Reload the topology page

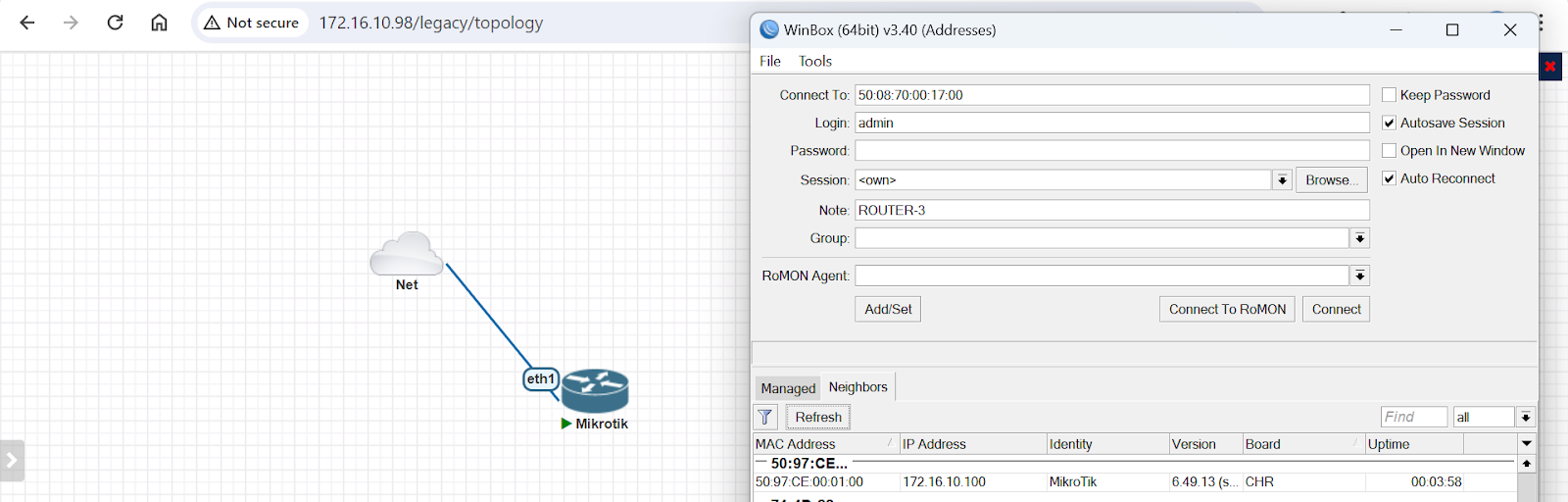pyautogui.click(x=115, y=23)
